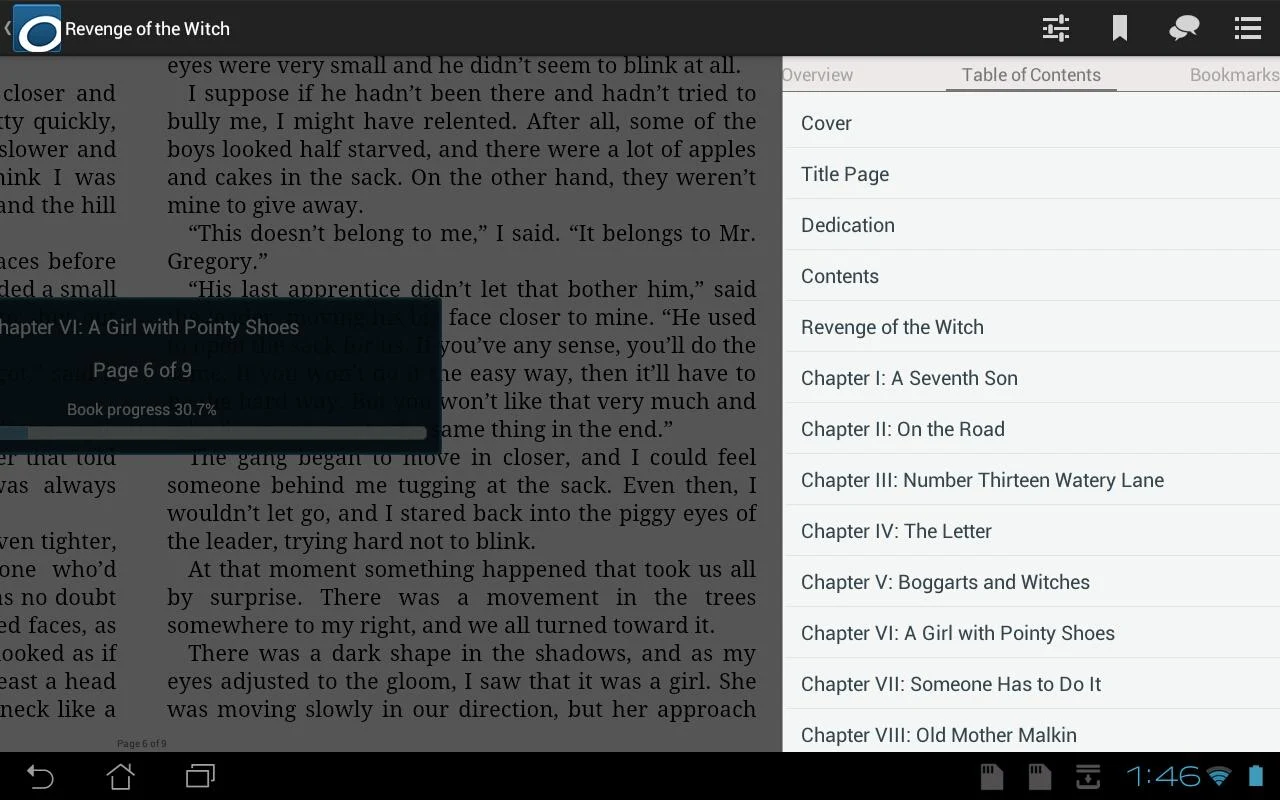Go to Cover in contents
1280x800 pixels.
pos(1031,123)
